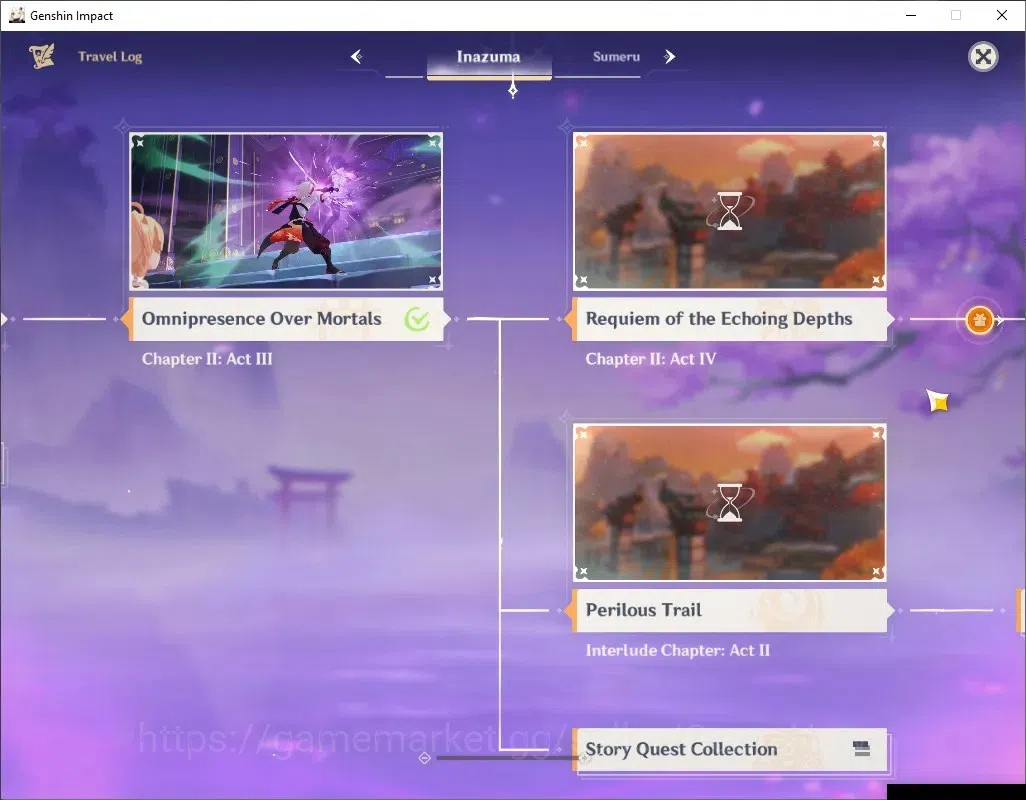Minimize the Genshin Impact window
This screenshot has height=800, width=1026.
[911, 15]
